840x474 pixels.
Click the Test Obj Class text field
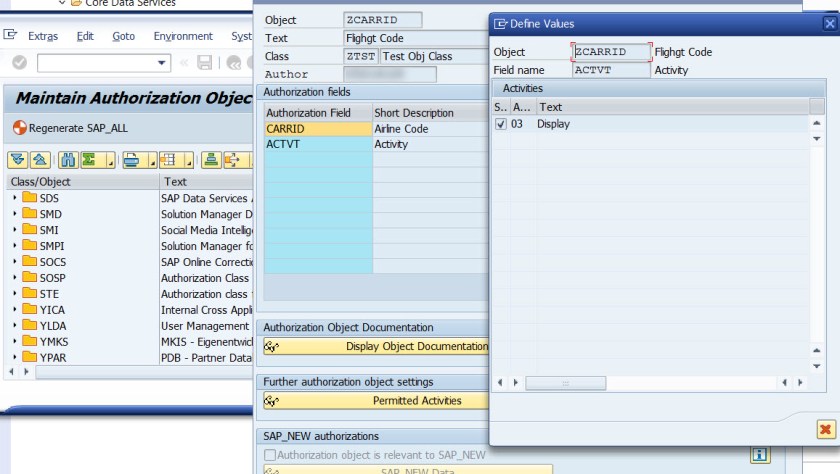point(434,56)
